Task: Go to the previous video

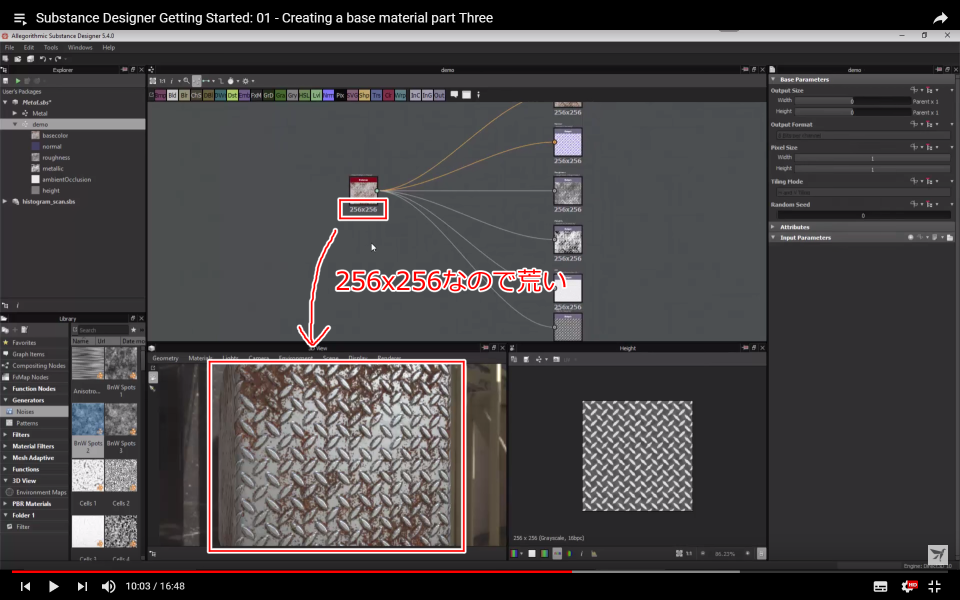Action: coord(25,586)
